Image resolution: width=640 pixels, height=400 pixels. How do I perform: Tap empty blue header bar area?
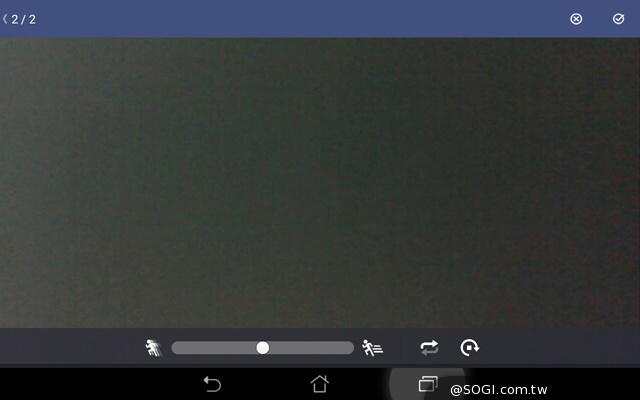300,19
